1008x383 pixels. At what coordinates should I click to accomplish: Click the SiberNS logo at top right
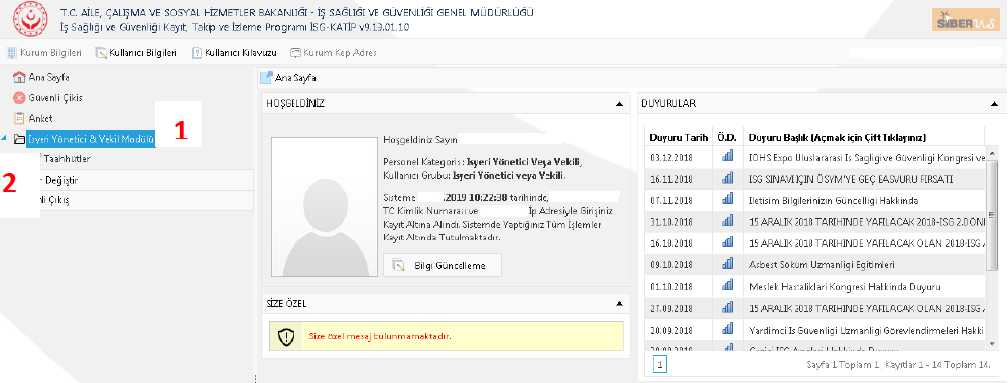(966, 19)
